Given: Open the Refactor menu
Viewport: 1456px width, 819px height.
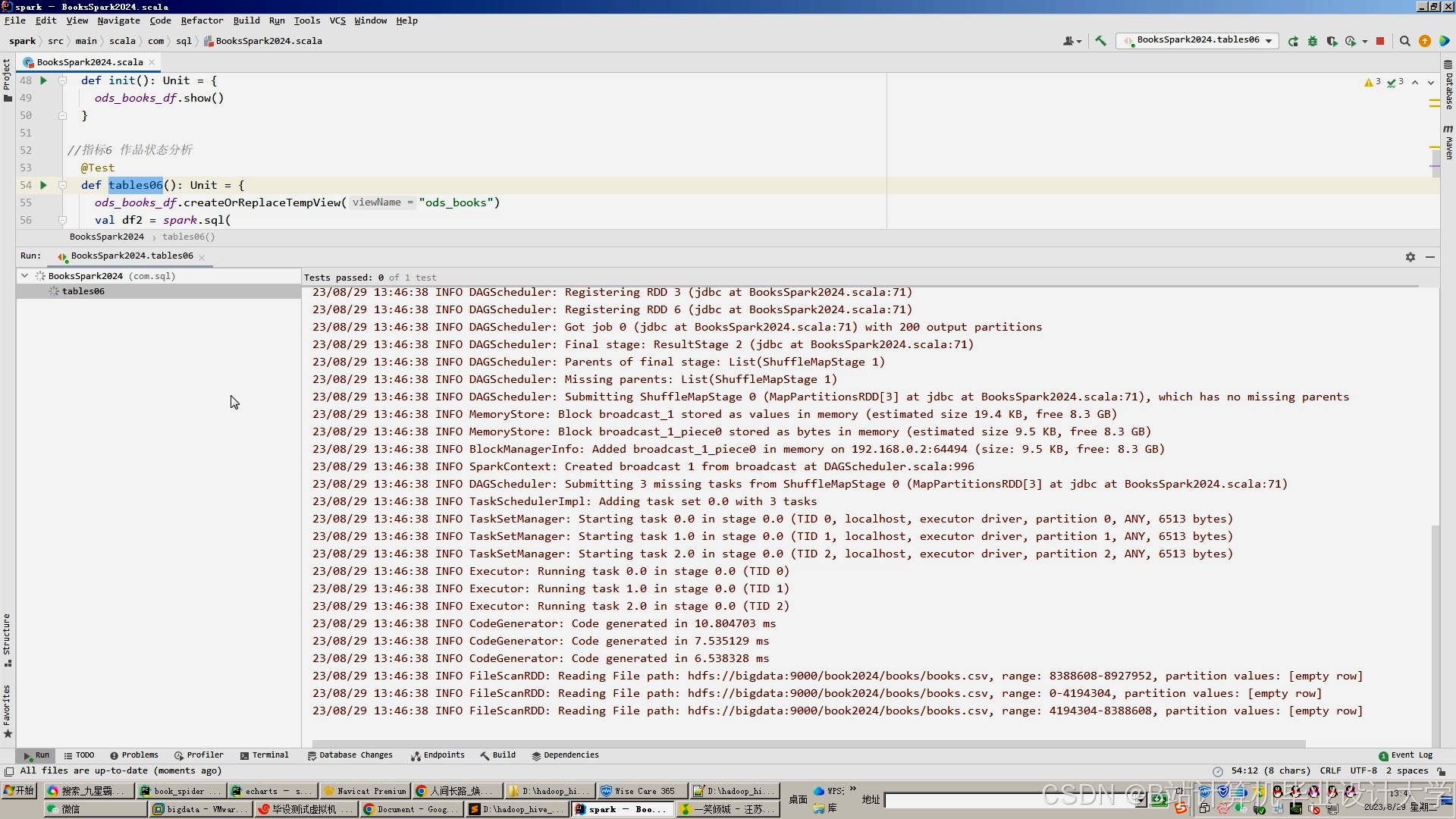Looking at the screenshot, I should tap(202, 20).
